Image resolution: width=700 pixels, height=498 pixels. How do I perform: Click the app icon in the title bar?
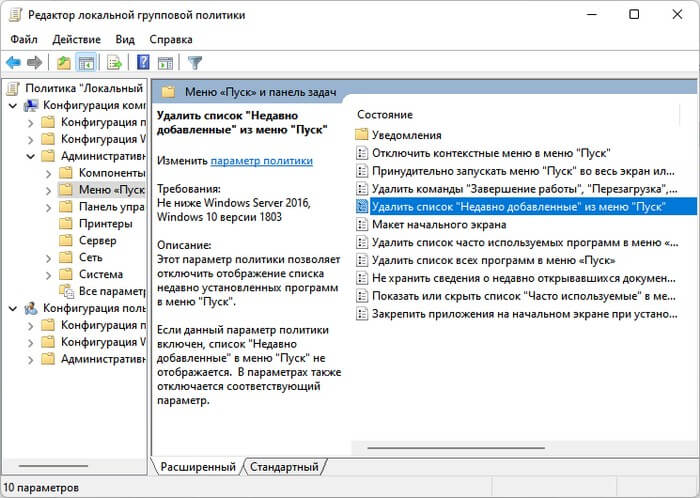[15, 15]
